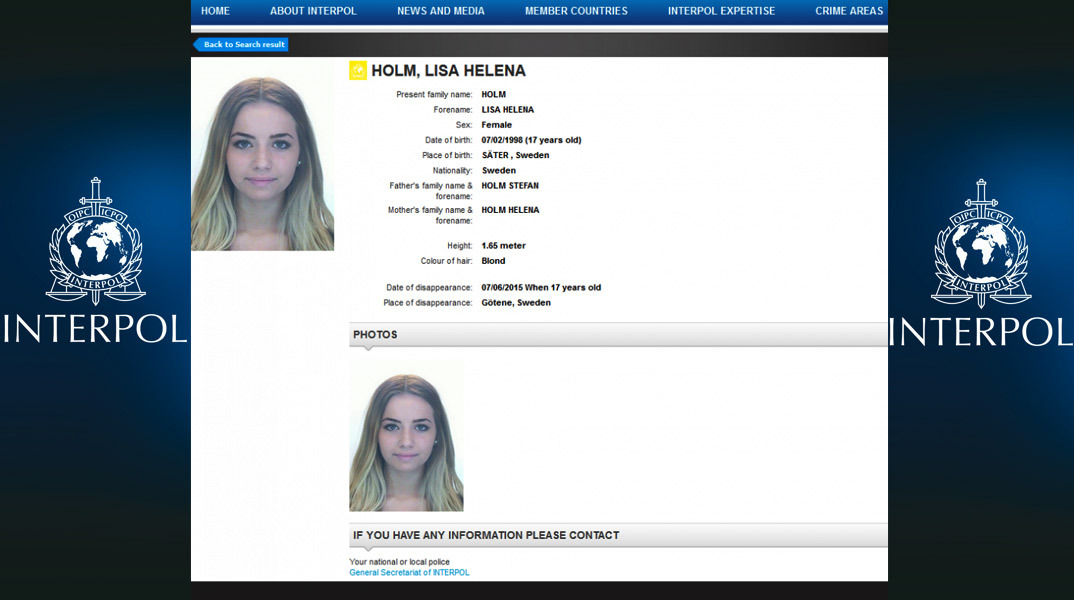Open the thumbnail under the PHOTOS section

point(406,436)
